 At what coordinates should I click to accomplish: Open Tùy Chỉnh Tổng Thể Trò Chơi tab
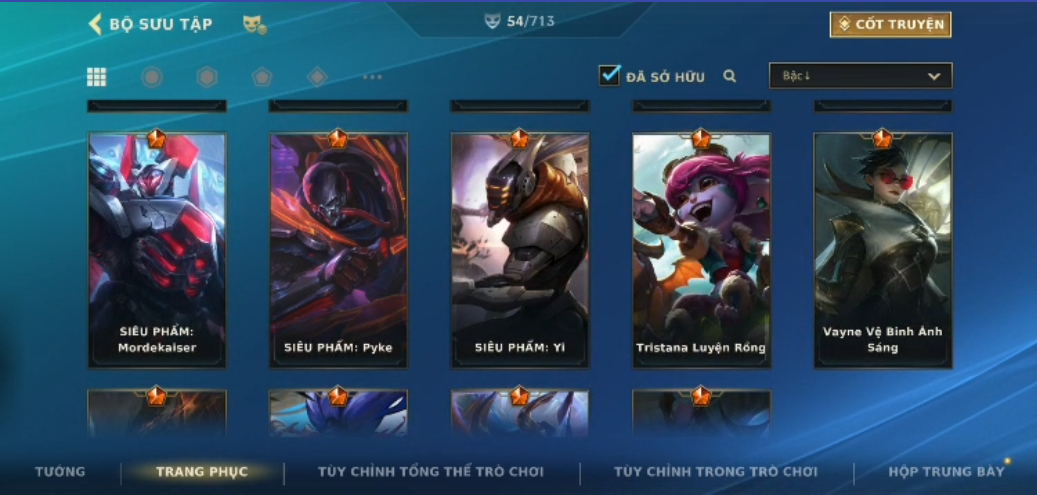(x=431, y=472)
